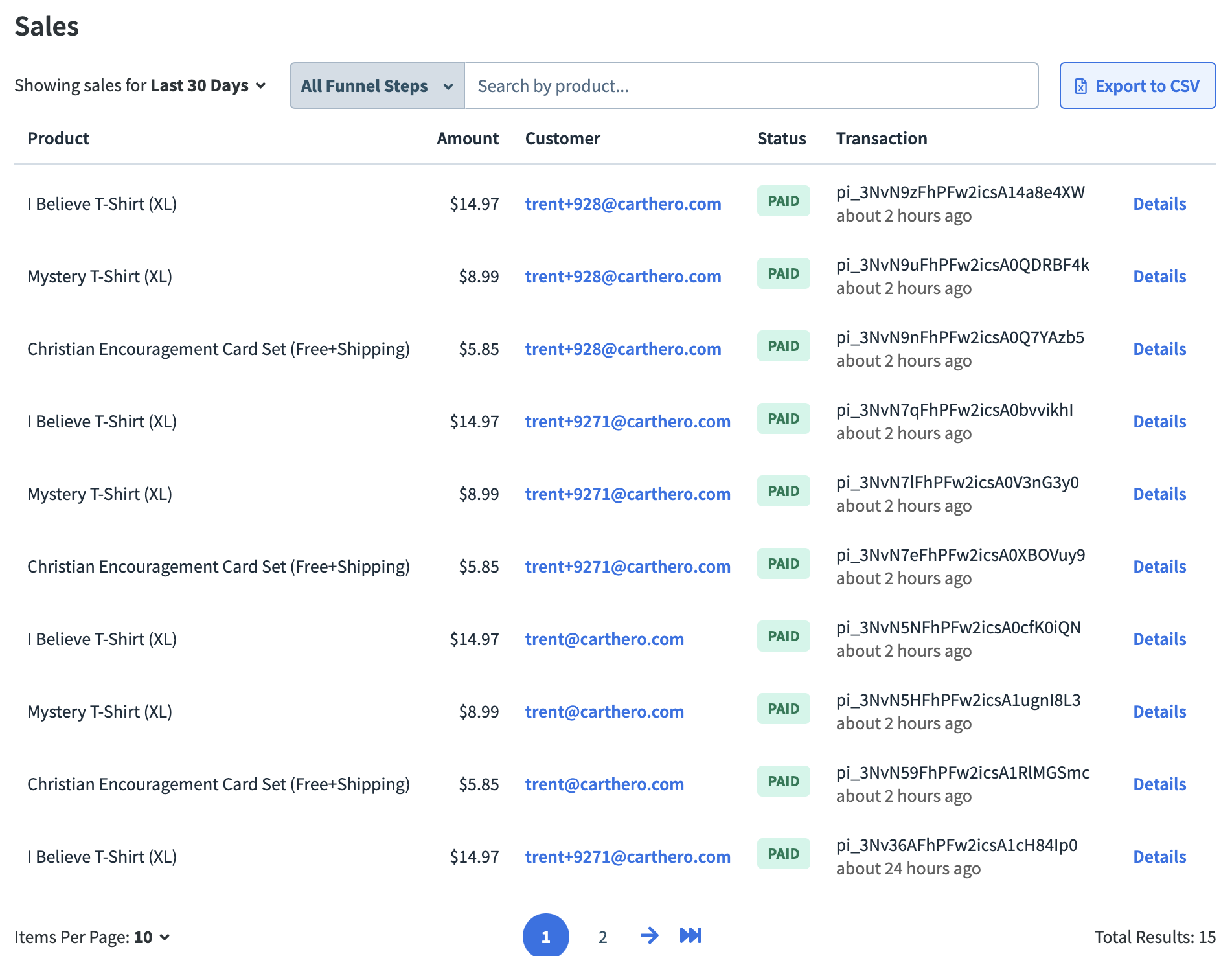Click the Search by product field

[x=751, y=85]
